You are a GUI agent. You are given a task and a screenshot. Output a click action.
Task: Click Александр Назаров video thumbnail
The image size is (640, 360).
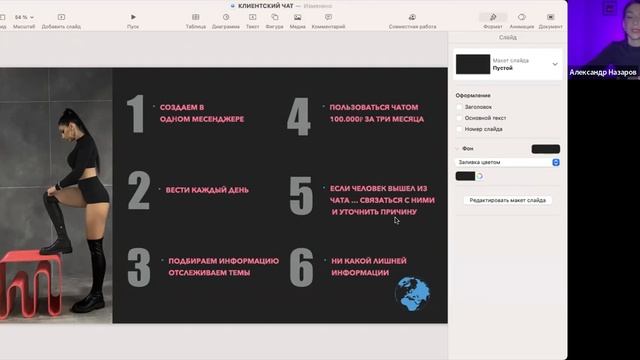[604, 40]
